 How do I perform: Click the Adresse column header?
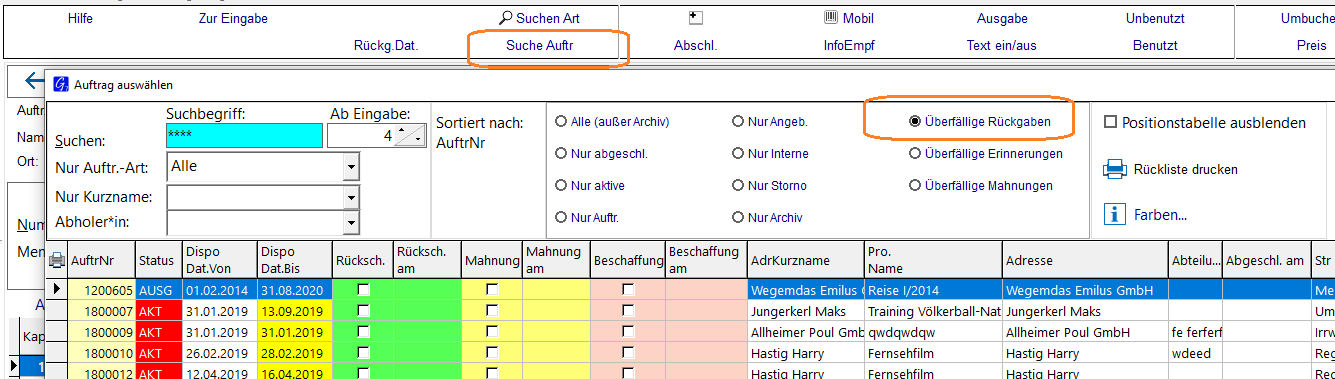click(1085, 260)
